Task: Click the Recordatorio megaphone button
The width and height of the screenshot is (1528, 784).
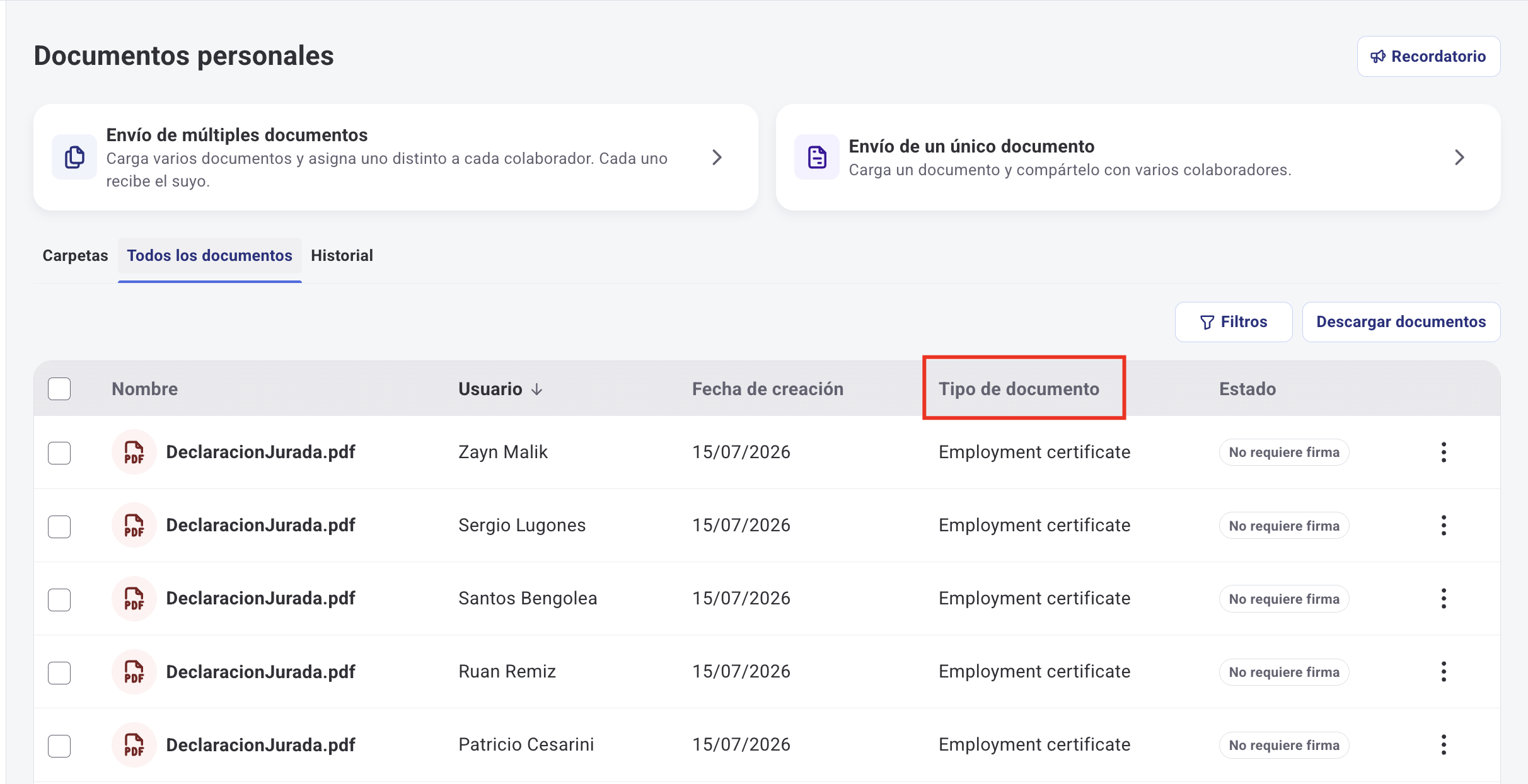Action: pyautogui.click(x=1428, y=57)
